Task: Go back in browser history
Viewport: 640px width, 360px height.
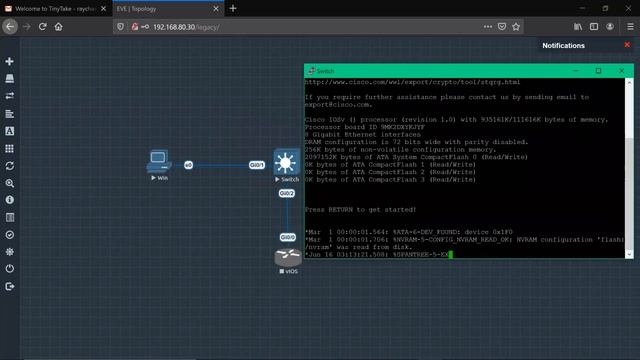Action: tap(10, 27)
